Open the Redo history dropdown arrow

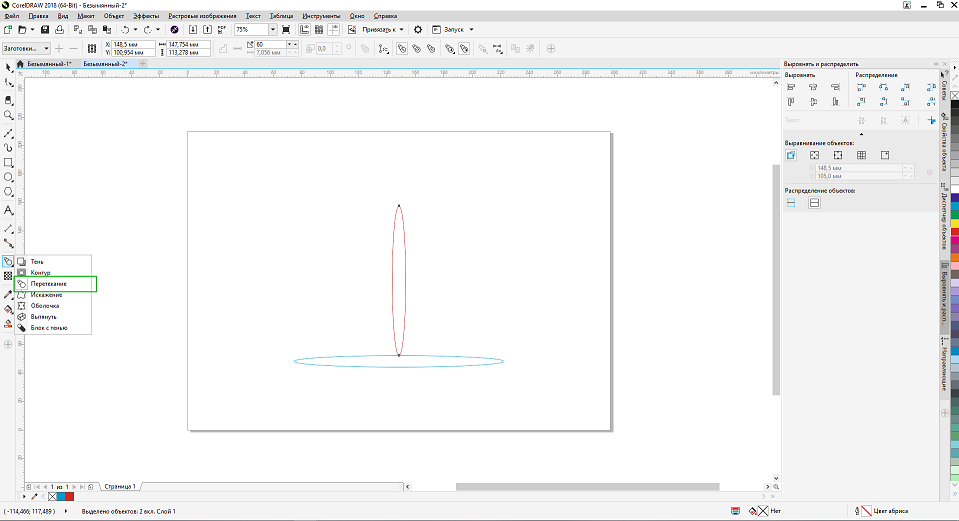coord(158,29)
